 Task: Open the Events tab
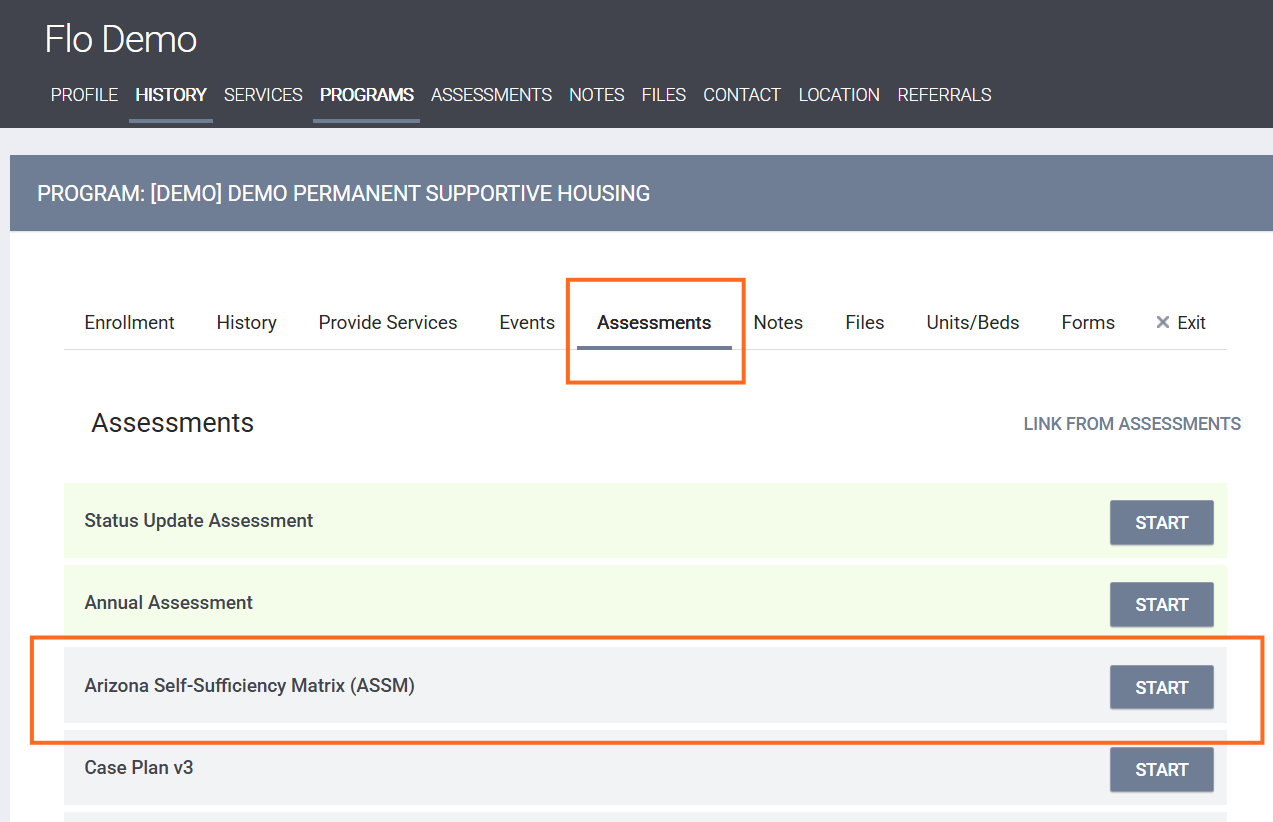coord(527,323)
